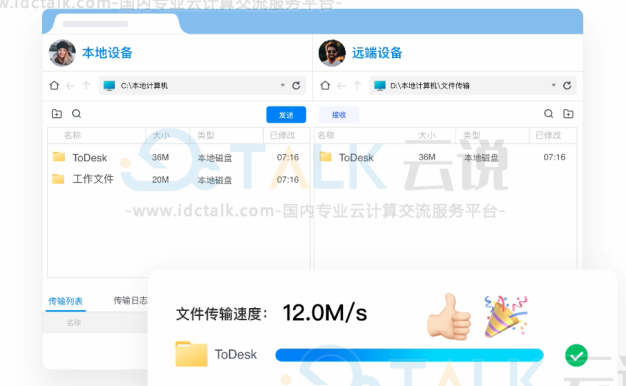Click the blue 发送 button
Viewport: 626px width, 386px height.
(x=286, y=115)
